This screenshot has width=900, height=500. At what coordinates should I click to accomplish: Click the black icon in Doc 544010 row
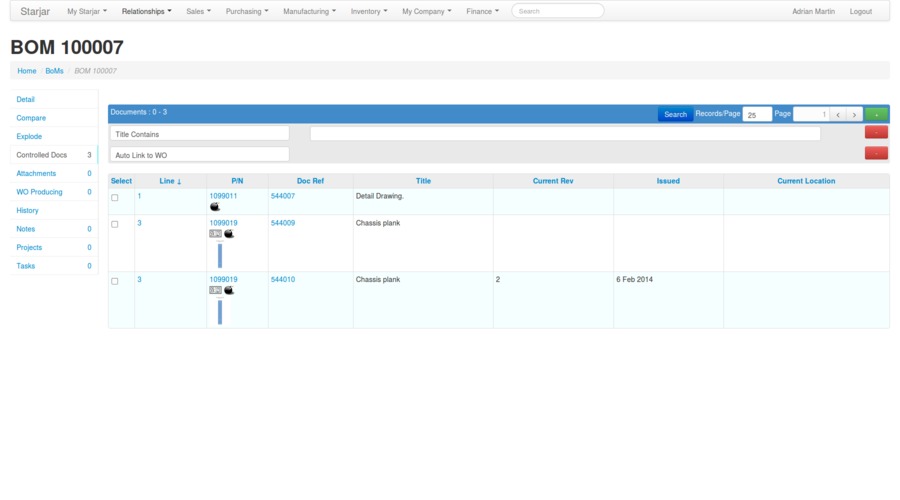(229, 290)
